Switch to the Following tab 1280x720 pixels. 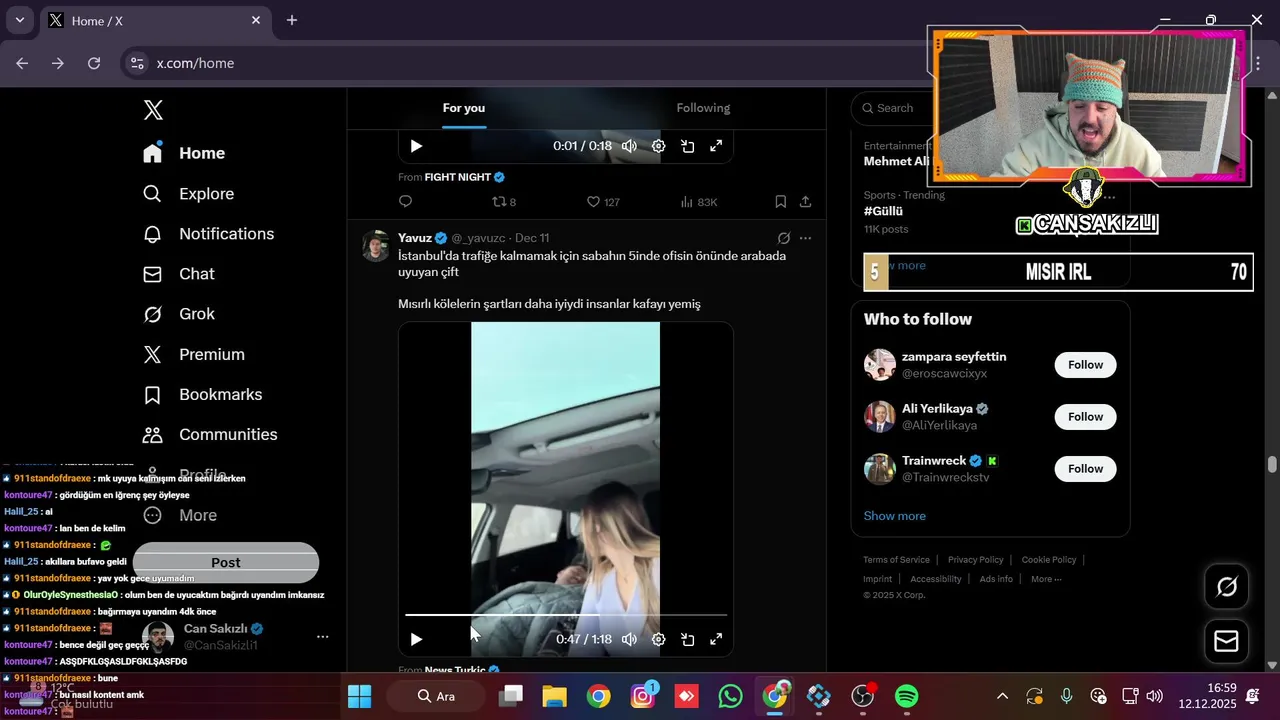click(x=703, y=108)
